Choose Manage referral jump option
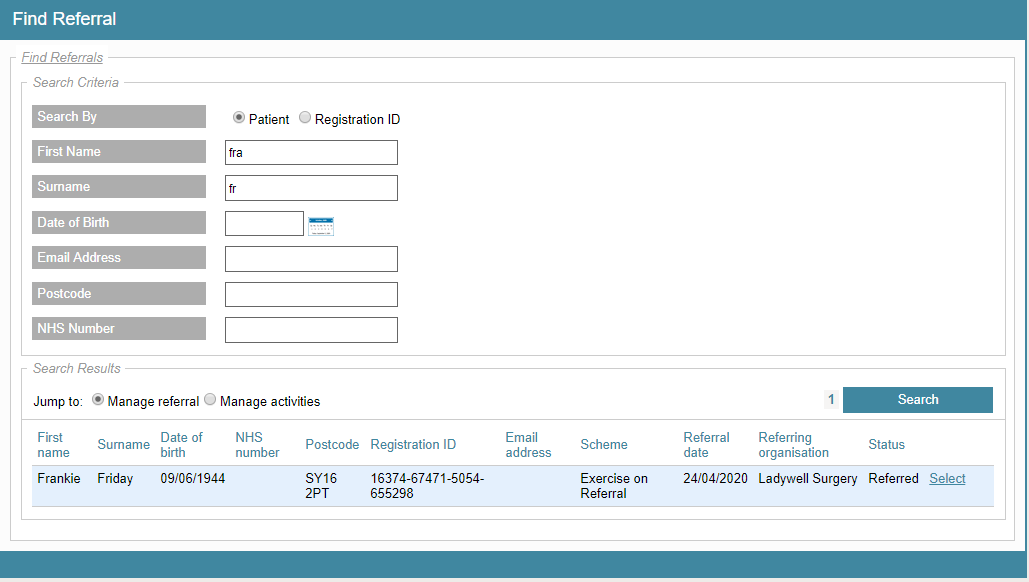The height and width of the screenshot is (582, 1029). tap(98, 400)
